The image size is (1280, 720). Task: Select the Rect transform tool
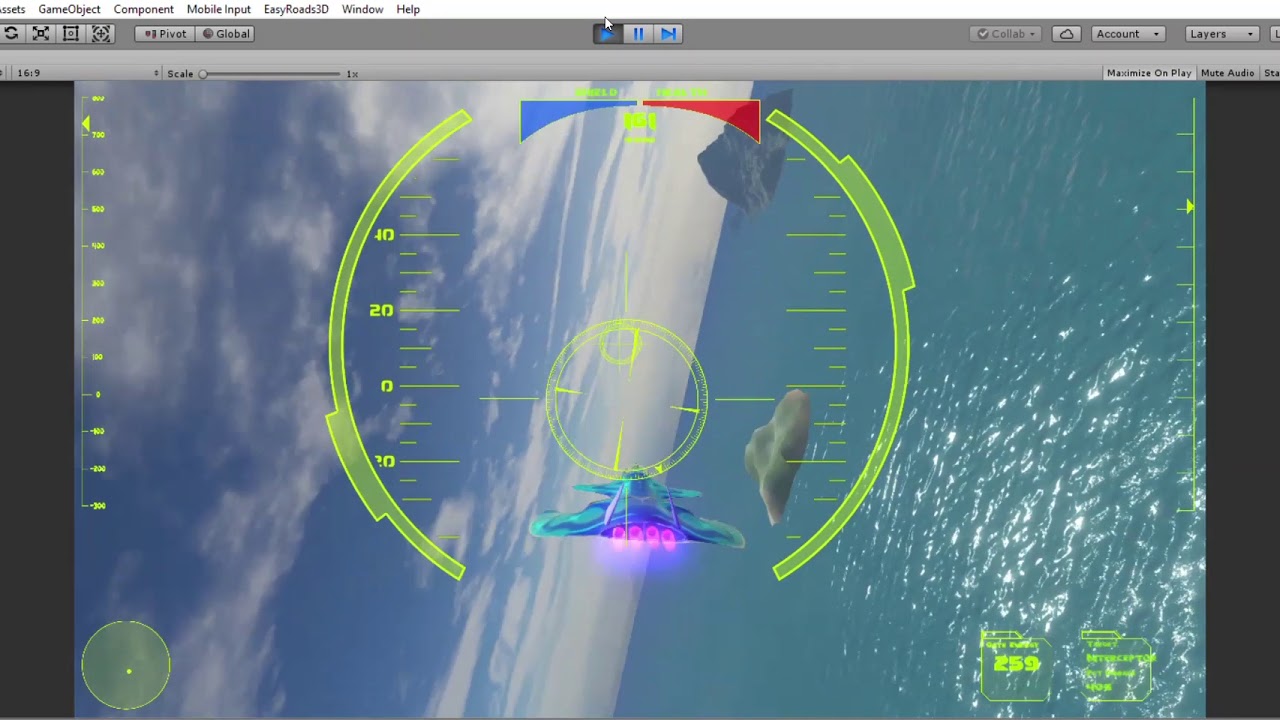71,33
